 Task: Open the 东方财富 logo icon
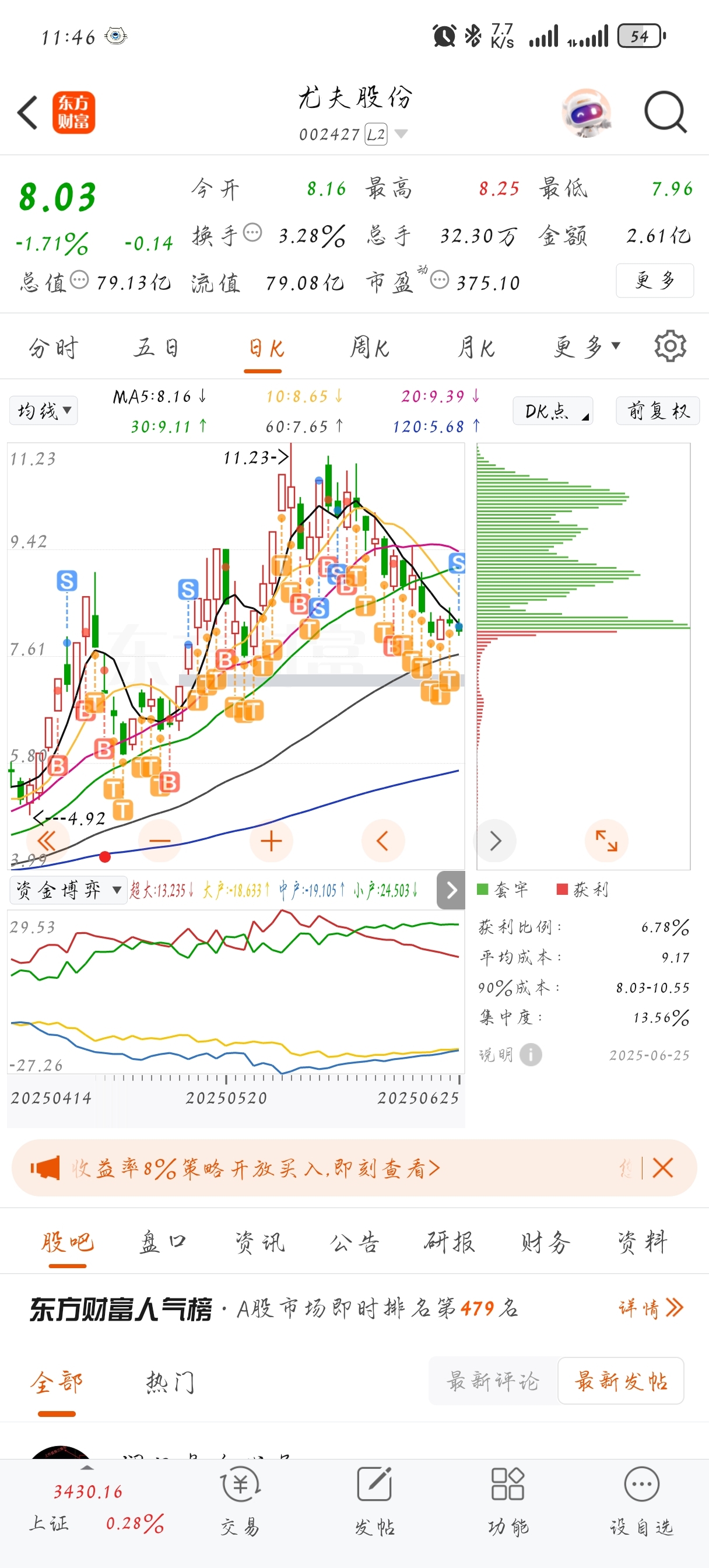click(73, 113)
